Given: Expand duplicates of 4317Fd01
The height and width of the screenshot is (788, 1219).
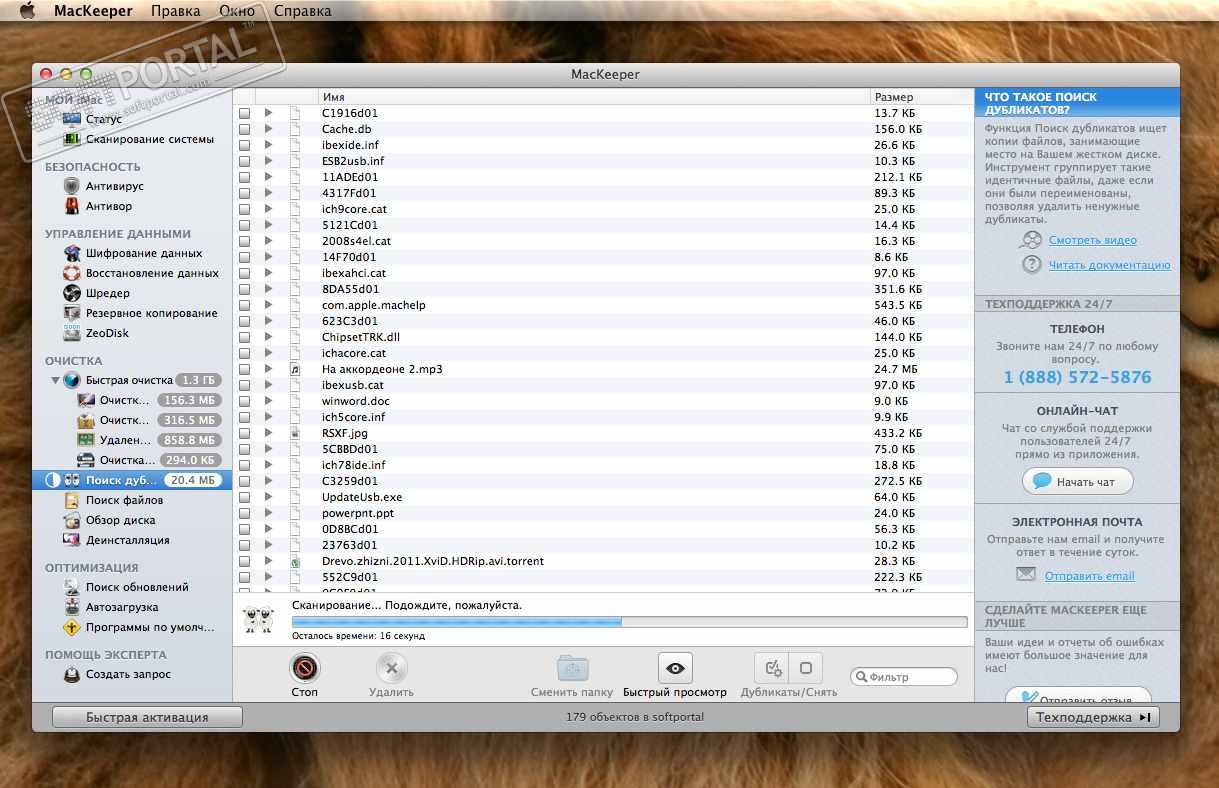Looking at the screenshot, I should point(268,193).
